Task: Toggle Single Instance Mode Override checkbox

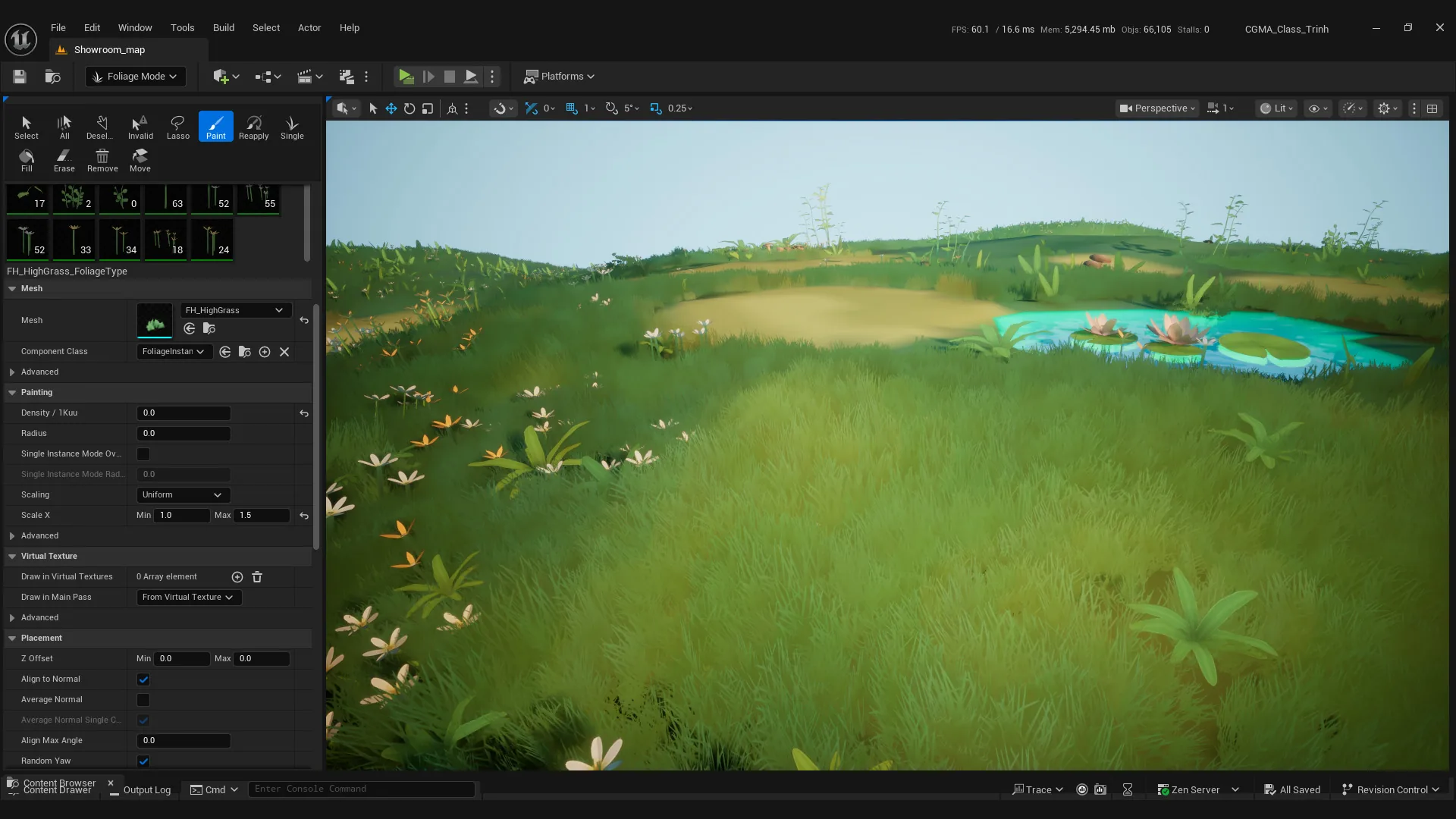Action: pos(143,454)
